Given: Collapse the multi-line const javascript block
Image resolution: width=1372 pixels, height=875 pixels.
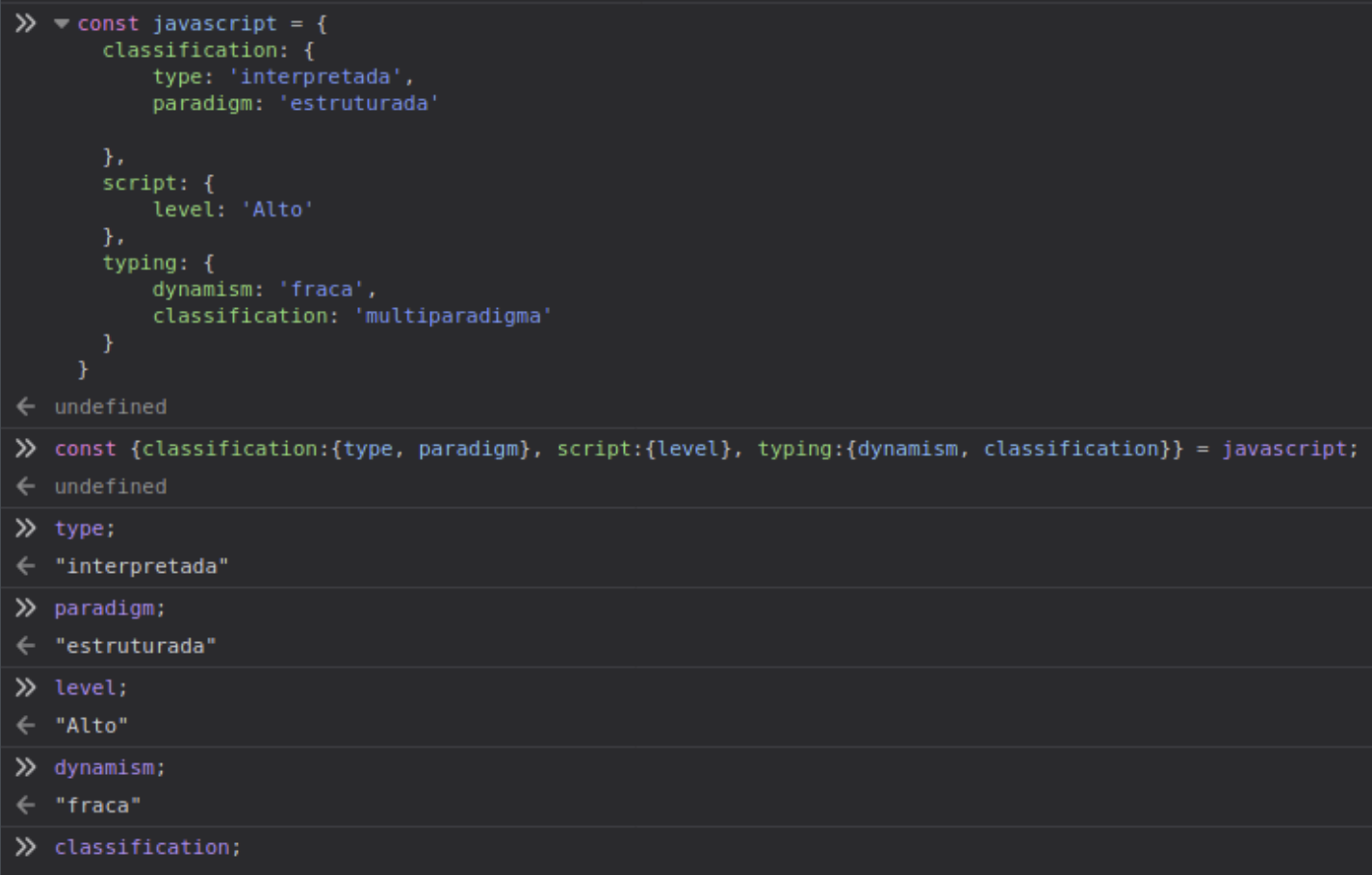Looking at the screenshot, I should [62, 24].
